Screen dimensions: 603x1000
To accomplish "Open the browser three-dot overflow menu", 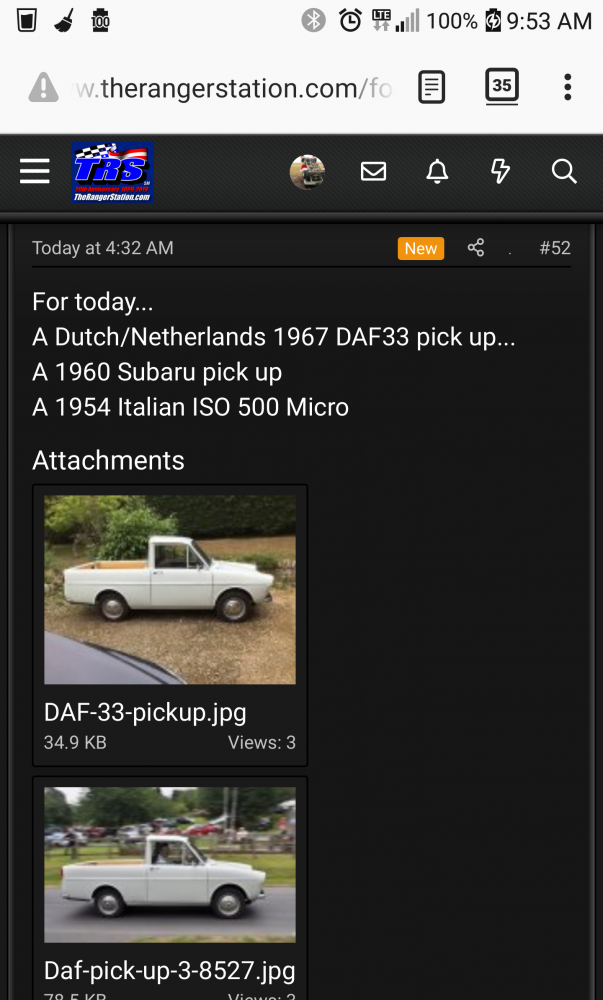I will click(x=567, y=88).
